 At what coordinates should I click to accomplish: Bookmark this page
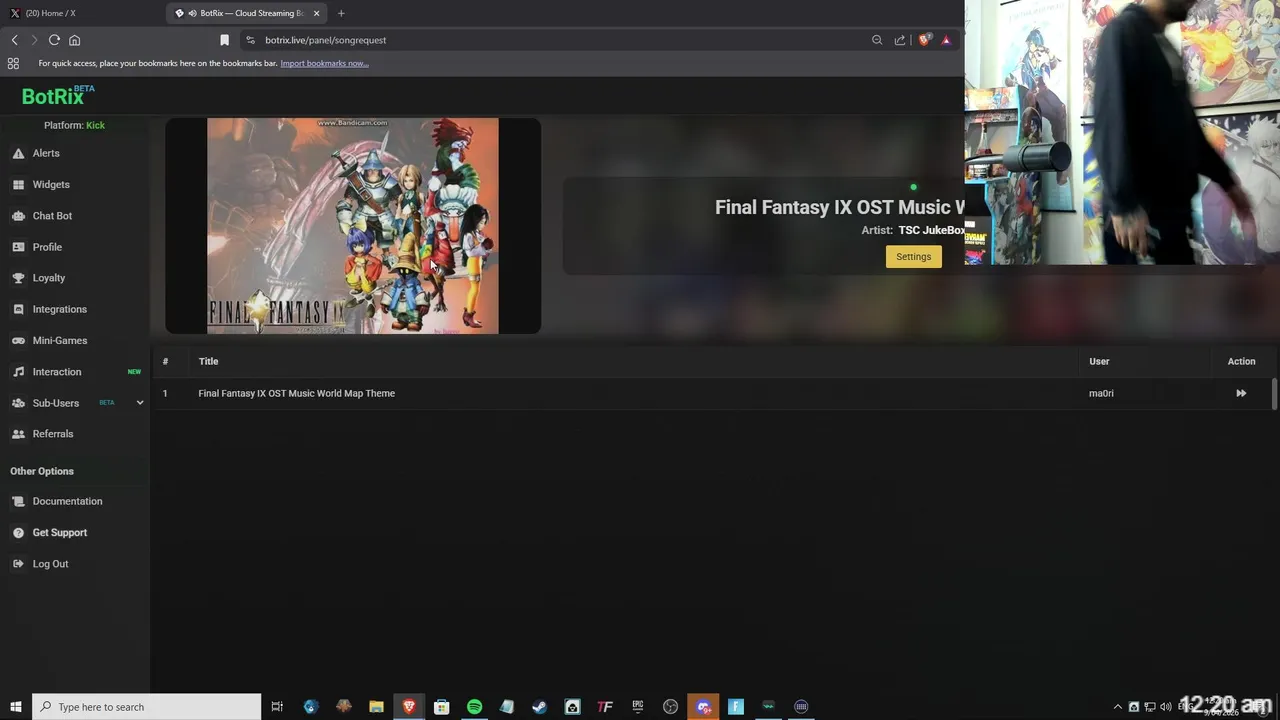(224, 40)
